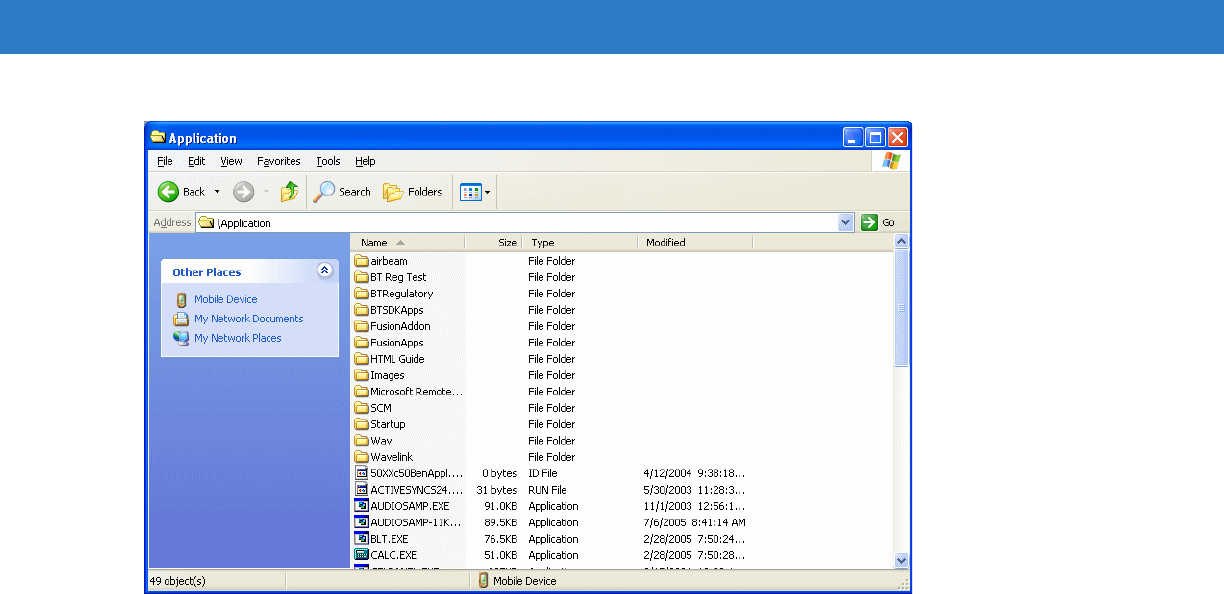Select the BT Reg Test folder icon
Image resolution: width=1224 pixels, height=594 pixels.
click(362, 277)
